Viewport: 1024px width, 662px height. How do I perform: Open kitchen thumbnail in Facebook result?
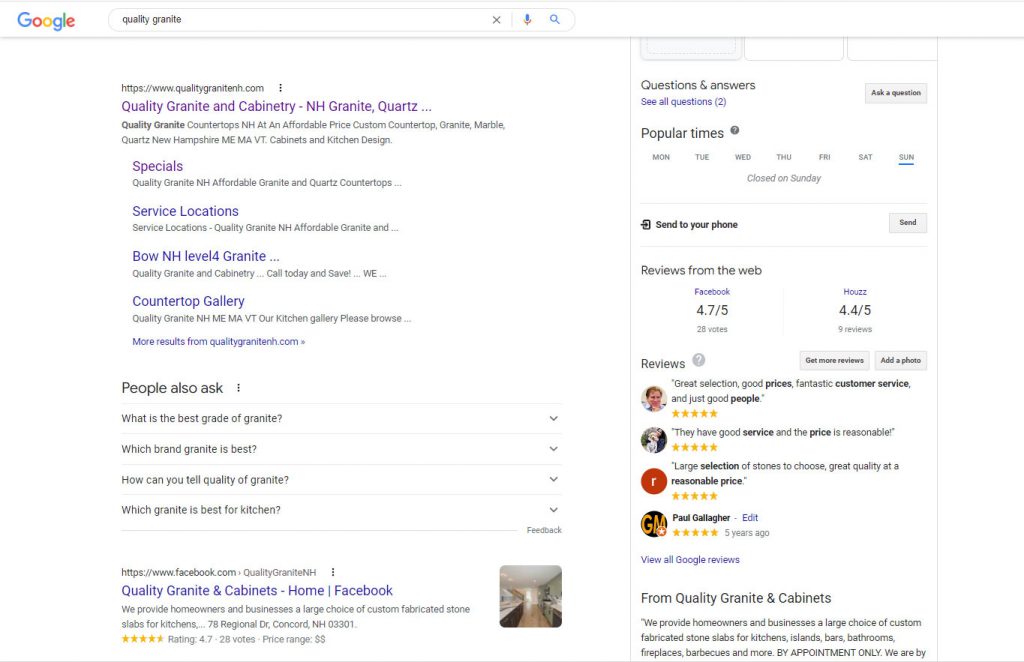[x=530, y=597]
